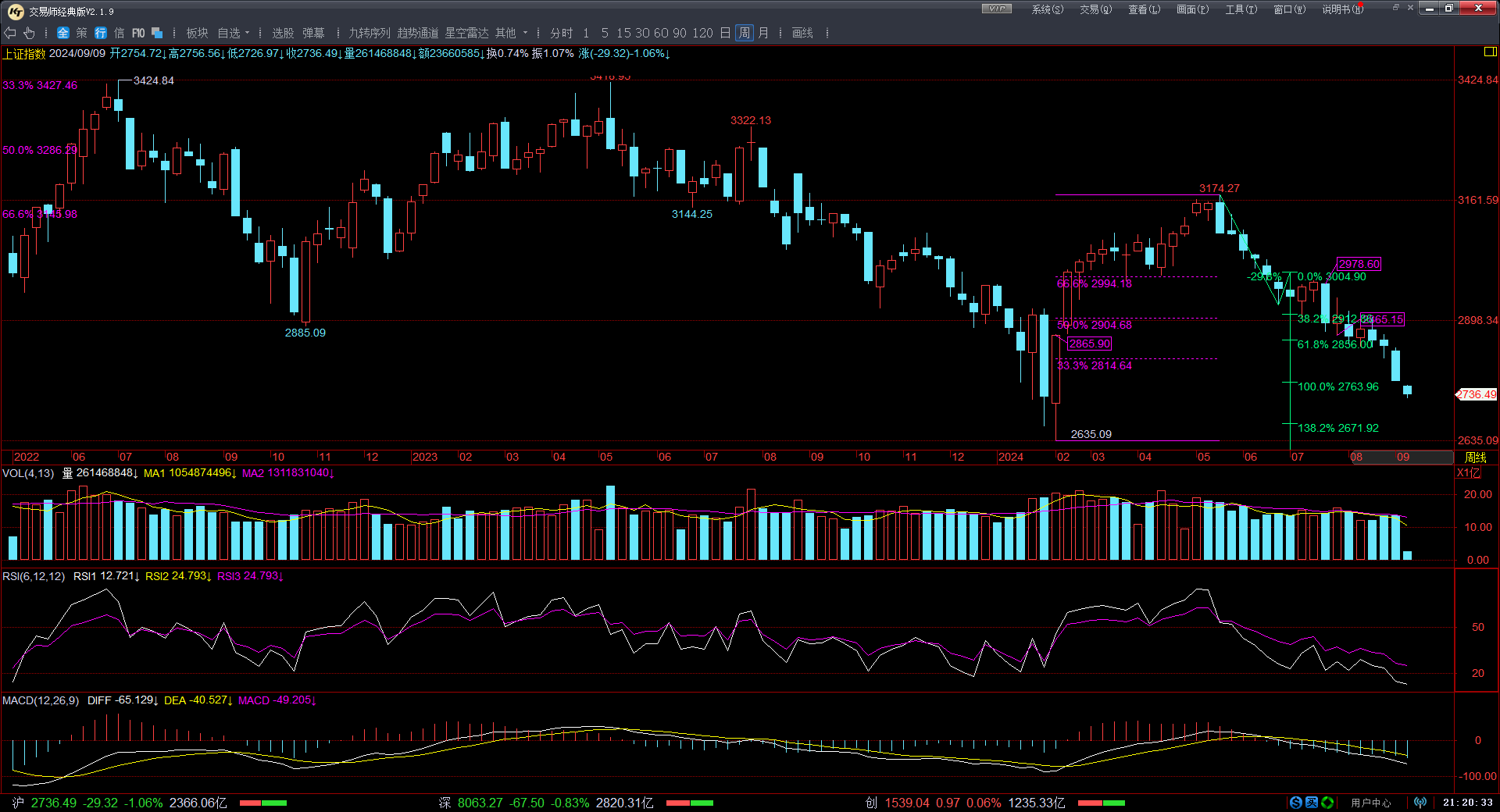Click the 2024 marker on time axis
Screen dimensions: 1500x812
(x=1011, y=457)
